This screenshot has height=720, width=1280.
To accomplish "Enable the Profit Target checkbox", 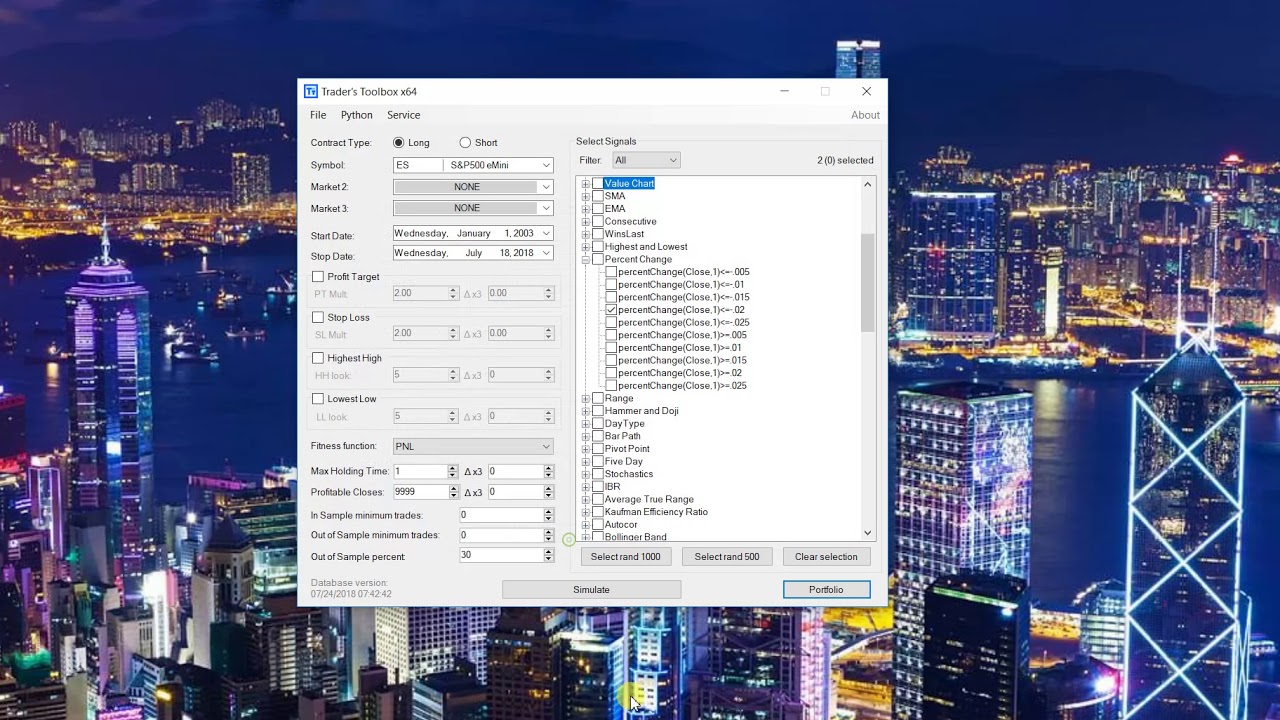I will coord(318,277).
